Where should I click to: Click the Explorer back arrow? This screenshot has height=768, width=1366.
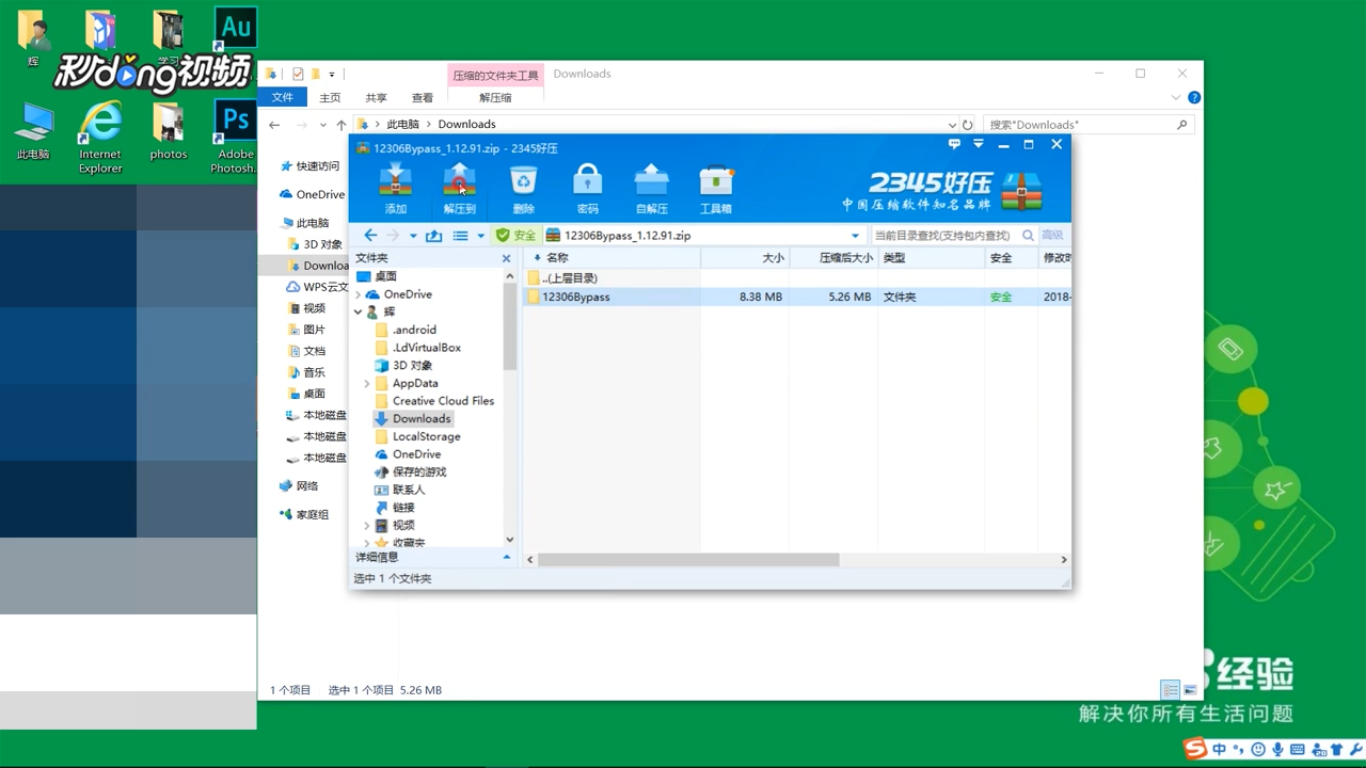click(275, 125)
